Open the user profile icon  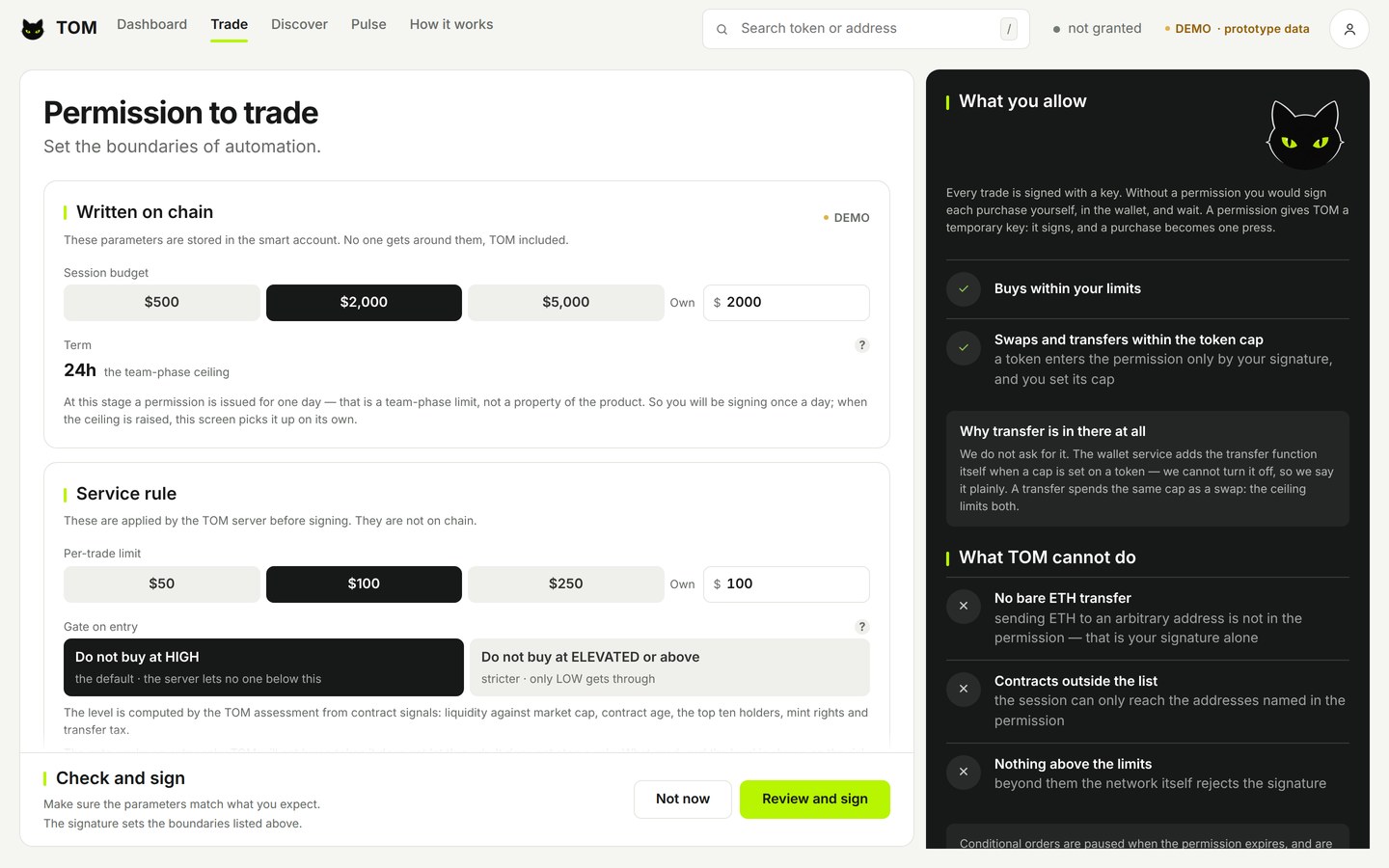1349,29
